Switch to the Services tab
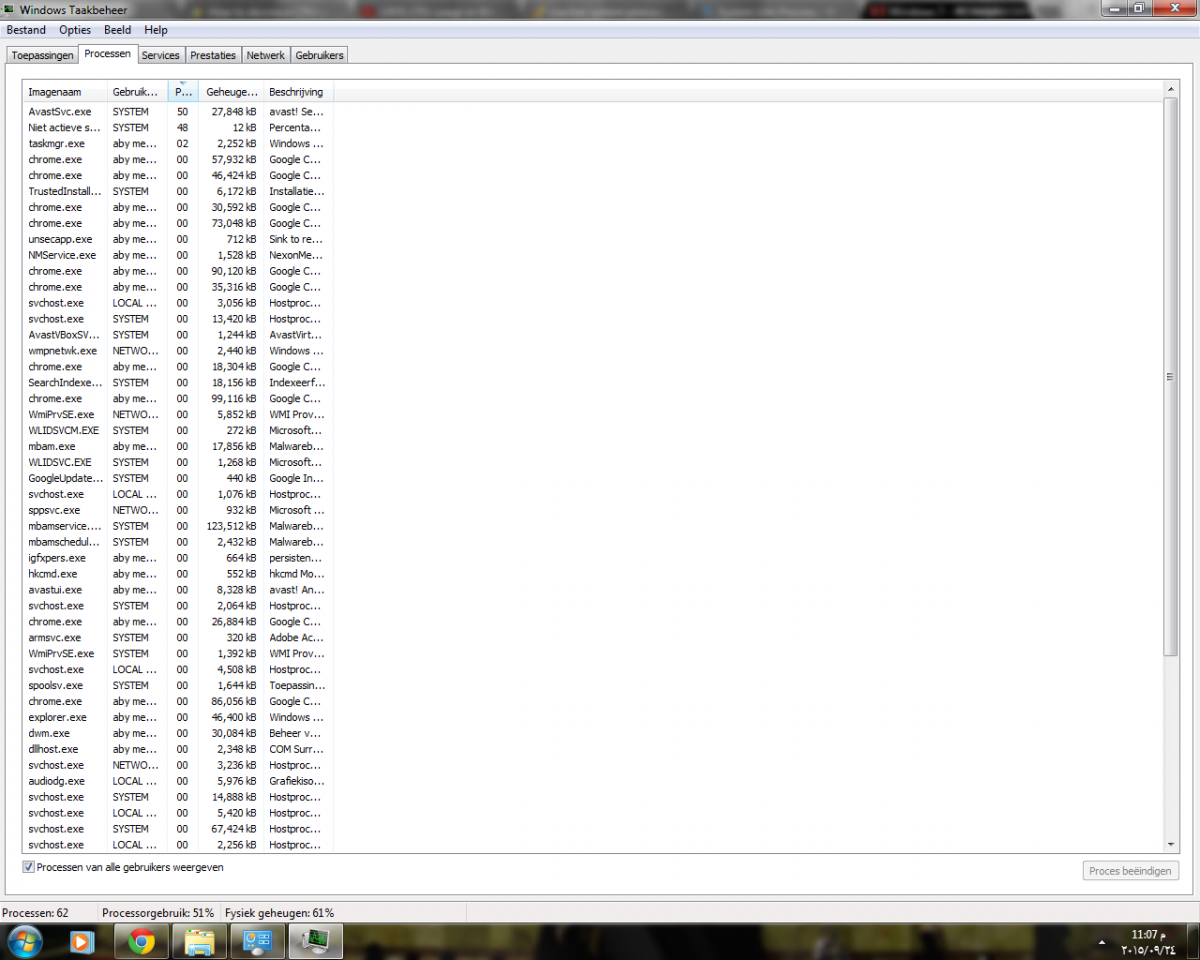The image size is (1200, 960). coord(161,55)
